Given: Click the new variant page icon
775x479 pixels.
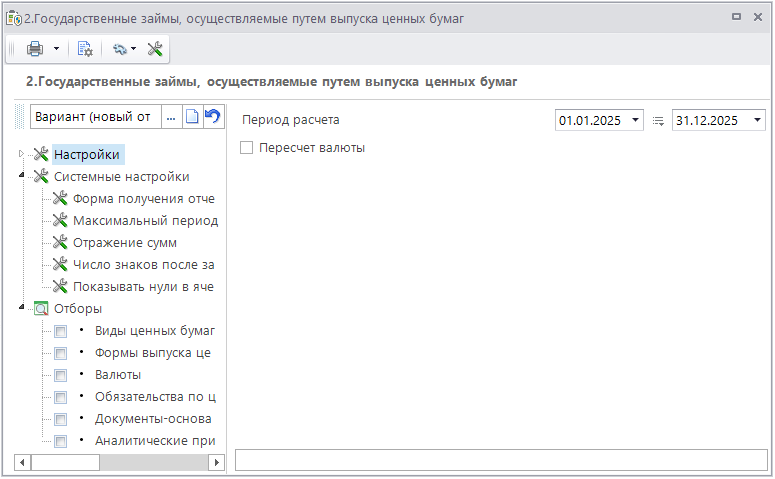Looking at the screenshot, I should tap(192, 117).
